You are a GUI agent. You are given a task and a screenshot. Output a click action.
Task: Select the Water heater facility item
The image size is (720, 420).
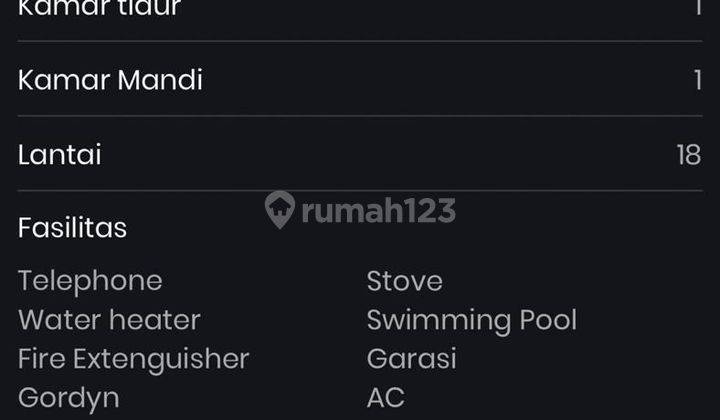pyautogui.click(x=109, y=319)
